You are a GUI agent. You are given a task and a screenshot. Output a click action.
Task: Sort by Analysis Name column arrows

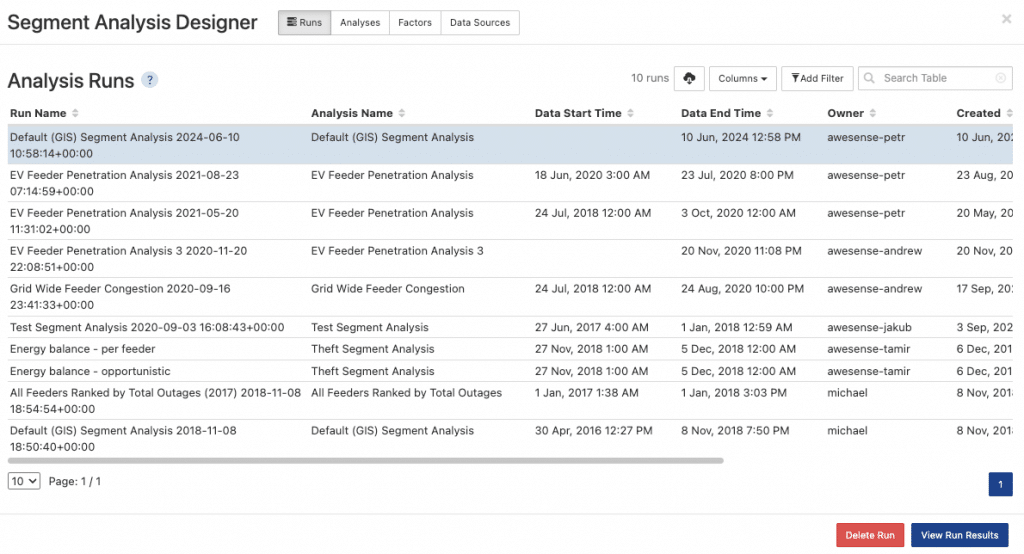[402, 114]
